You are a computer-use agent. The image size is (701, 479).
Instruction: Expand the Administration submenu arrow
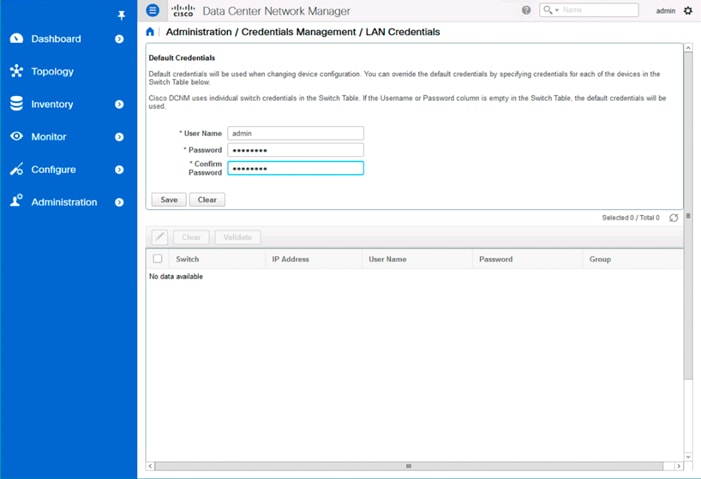pyautogui.click(x=119, y=202)
